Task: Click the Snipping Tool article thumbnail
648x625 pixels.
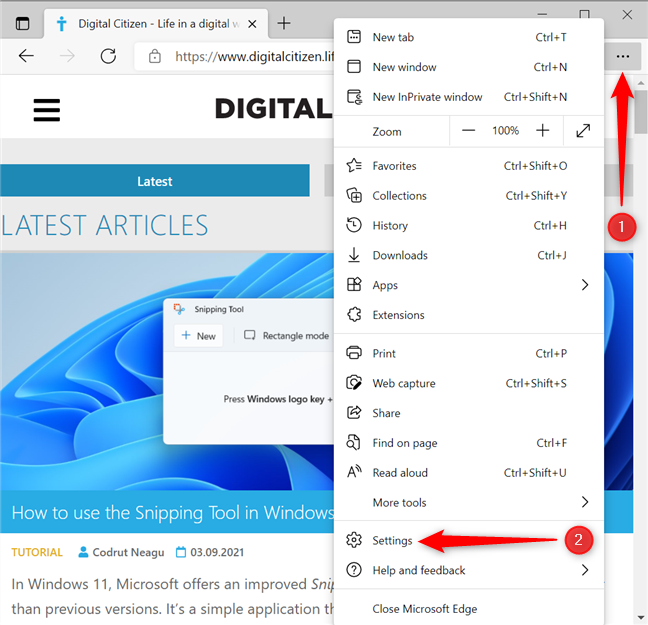Action: coord(167,371)
